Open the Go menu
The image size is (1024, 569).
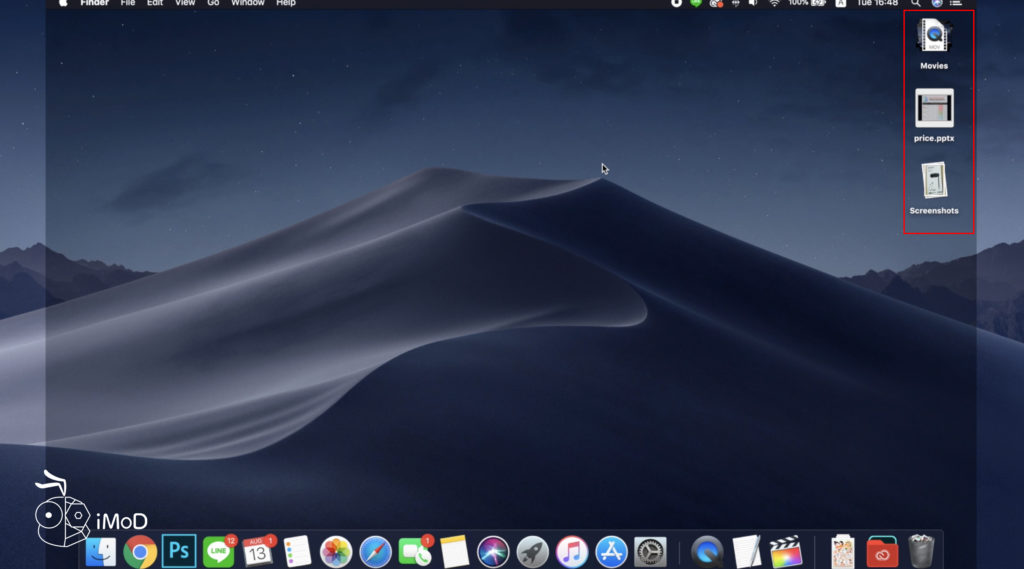click(213, 3)
